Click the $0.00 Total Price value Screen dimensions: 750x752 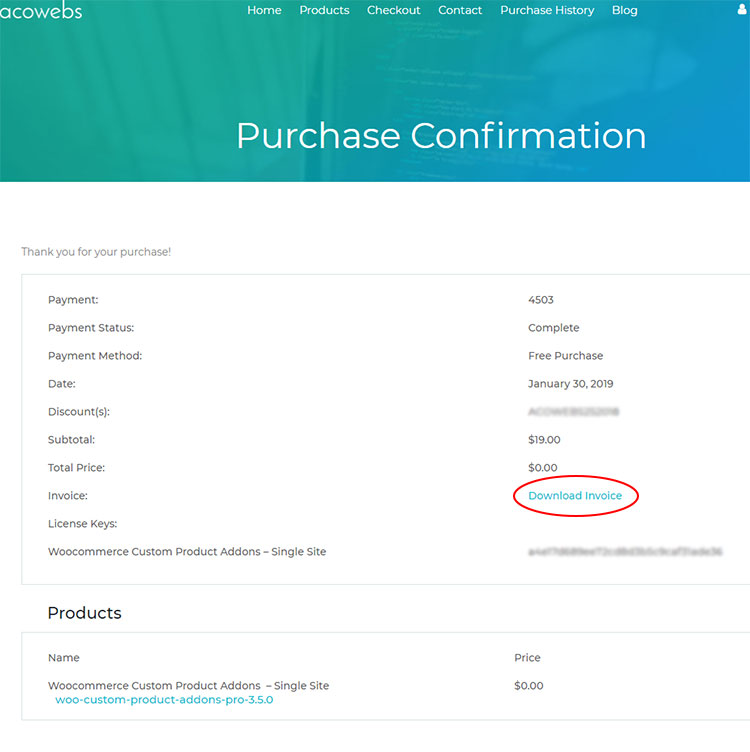tap(542, 468)
